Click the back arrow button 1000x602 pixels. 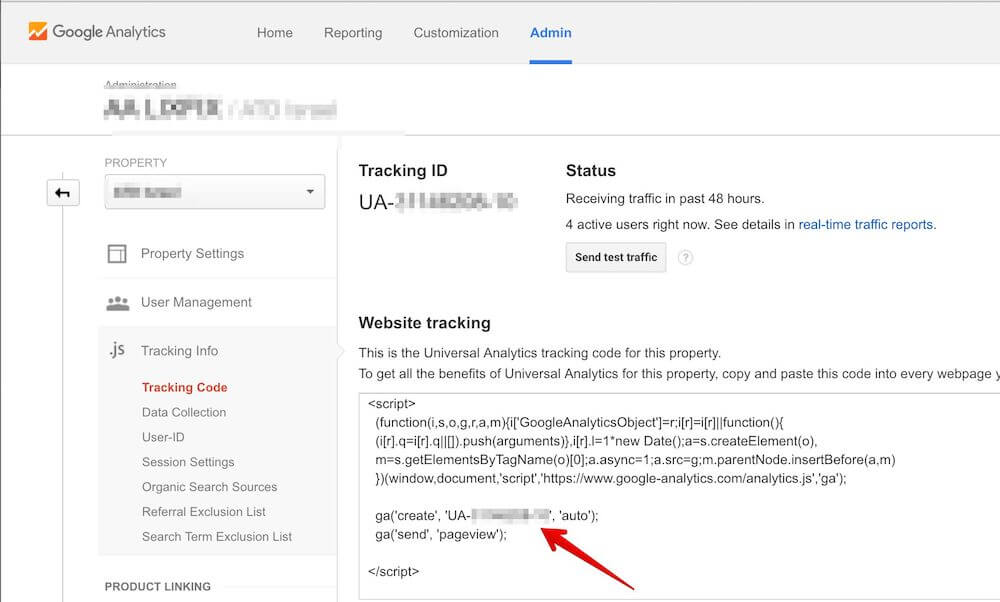coord(62,193)
